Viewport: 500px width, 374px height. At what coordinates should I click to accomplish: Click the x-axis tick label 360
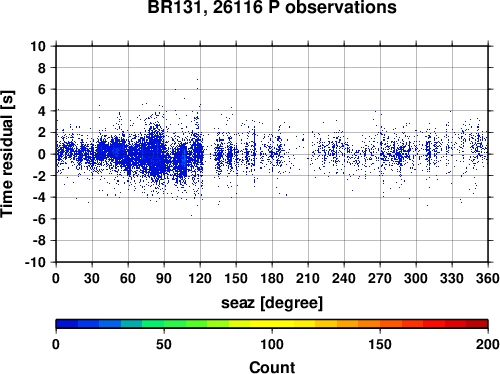coord(488,278)
